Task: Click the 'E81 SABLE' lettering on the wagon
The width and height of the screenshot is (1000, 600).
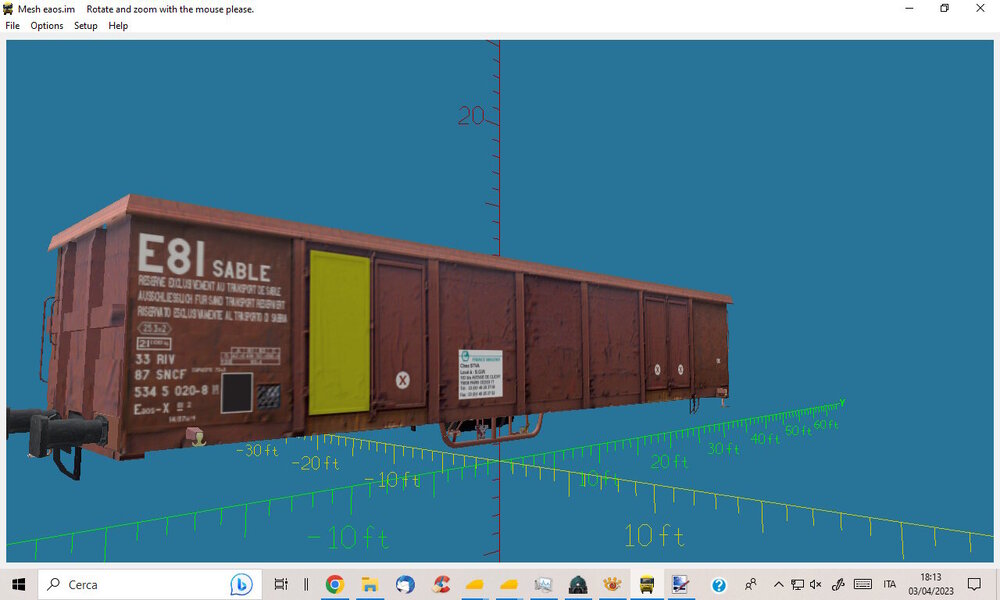Action: [x=204, y=258]
